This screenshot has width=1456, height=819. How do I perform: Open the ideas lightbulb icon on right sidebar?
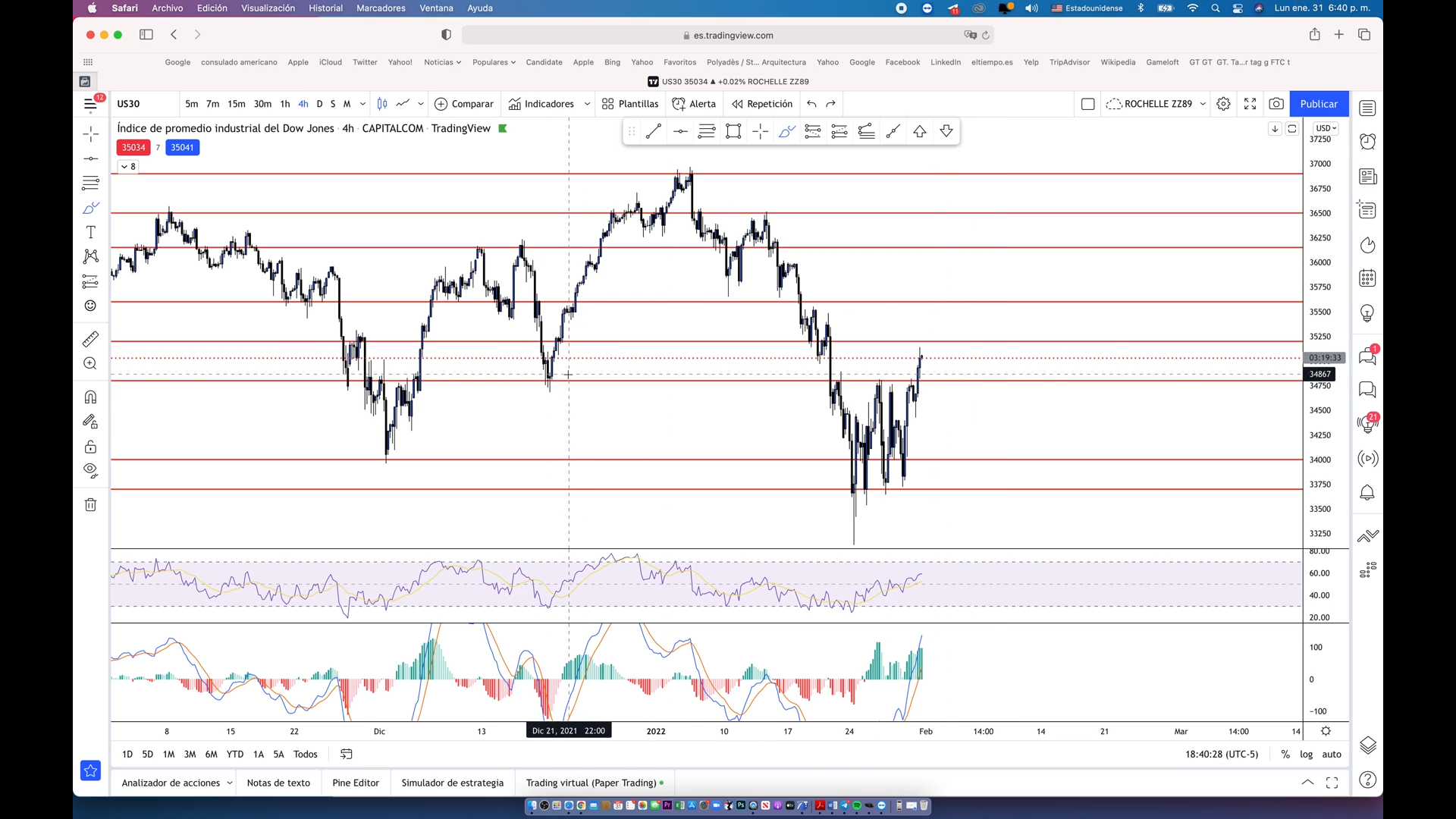coord(1367,313)
